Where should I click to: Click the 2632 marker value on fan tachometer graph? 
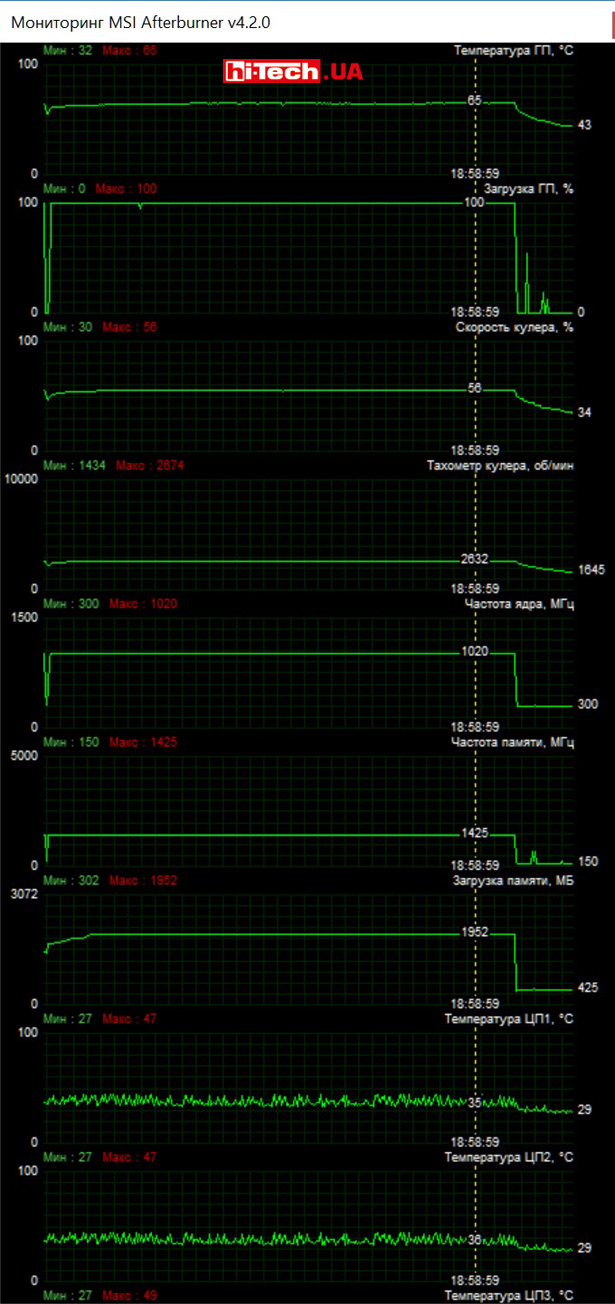[x=474, y=558]
